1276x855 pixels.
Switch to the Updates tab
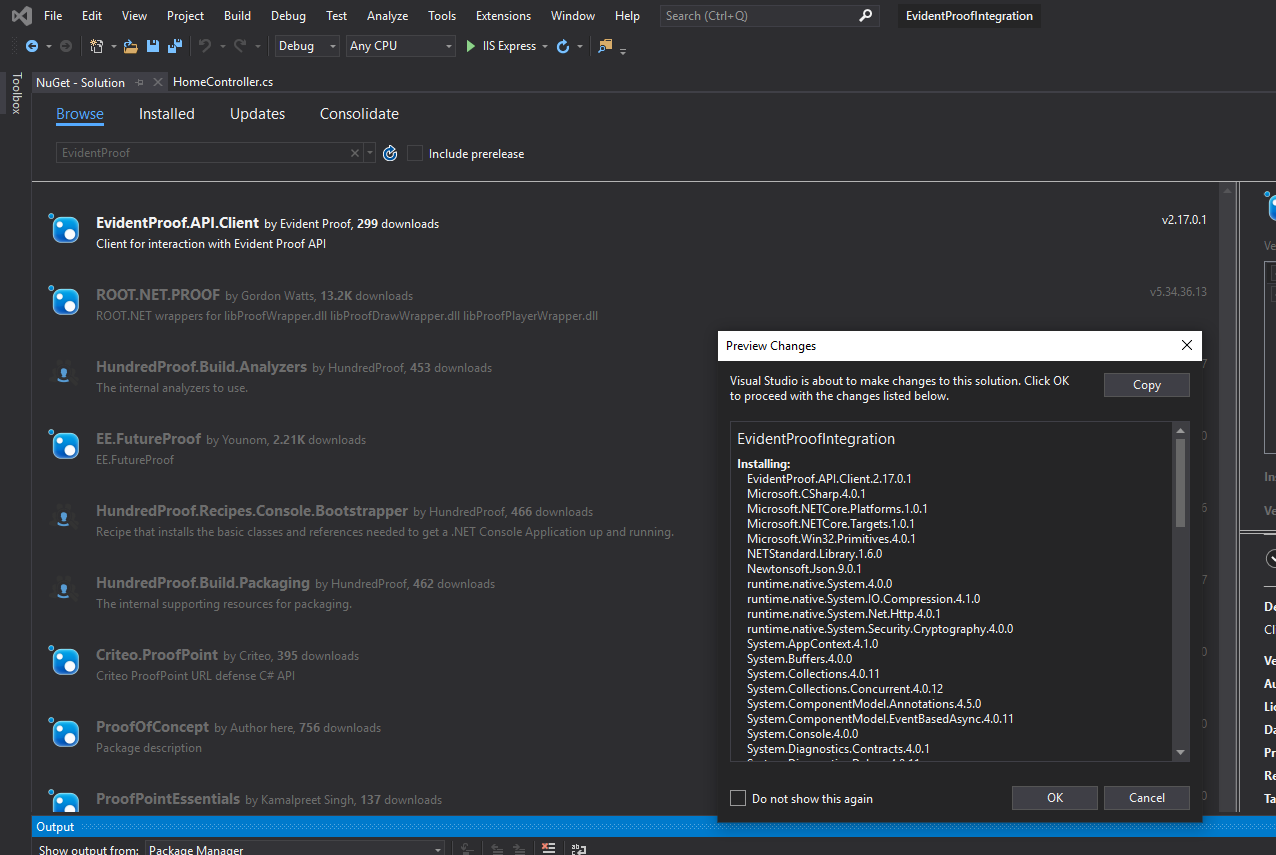257,114
